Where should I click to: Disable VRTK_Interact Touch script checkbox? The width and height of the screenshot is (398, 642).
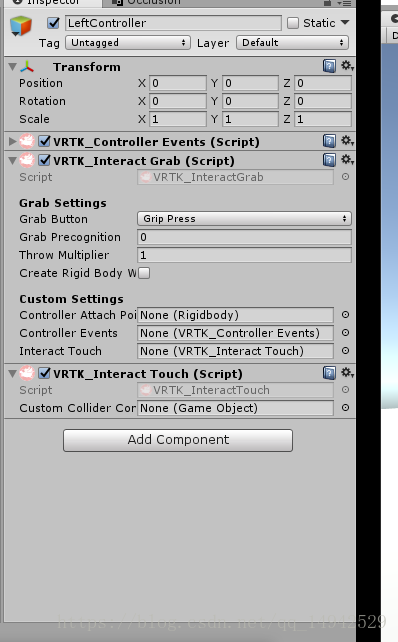pyautogui.click(x=44, y=373)
